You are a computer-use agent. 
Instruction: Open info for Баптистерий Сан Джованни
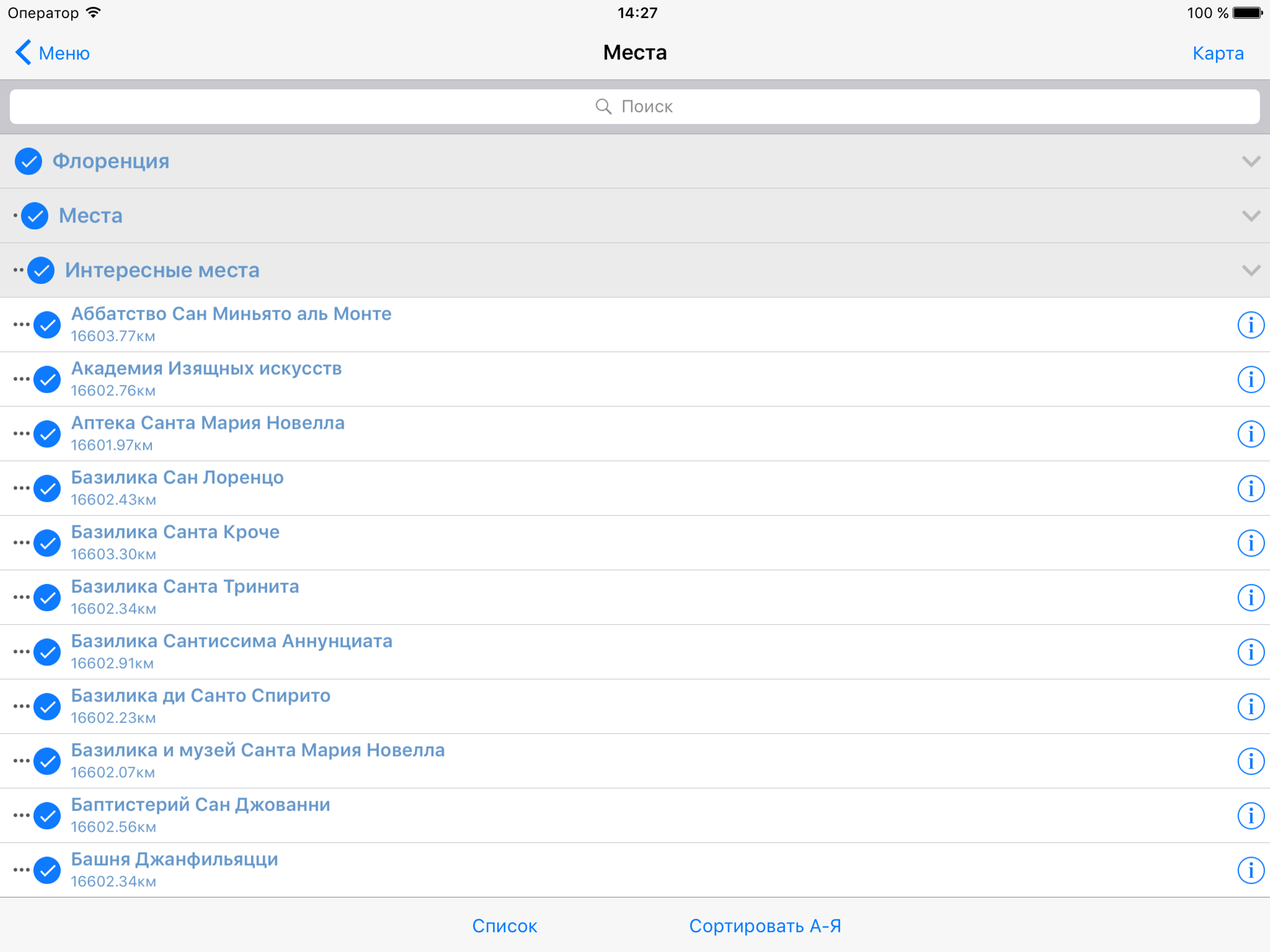pyautogui.click(x=1250, y=816)
